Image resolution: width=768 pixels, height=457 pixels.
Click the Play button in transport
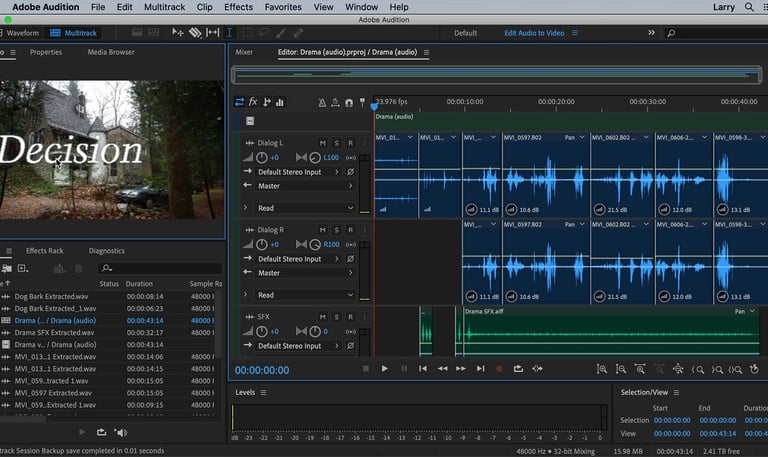pyautogui.click(x=384, y=368)
